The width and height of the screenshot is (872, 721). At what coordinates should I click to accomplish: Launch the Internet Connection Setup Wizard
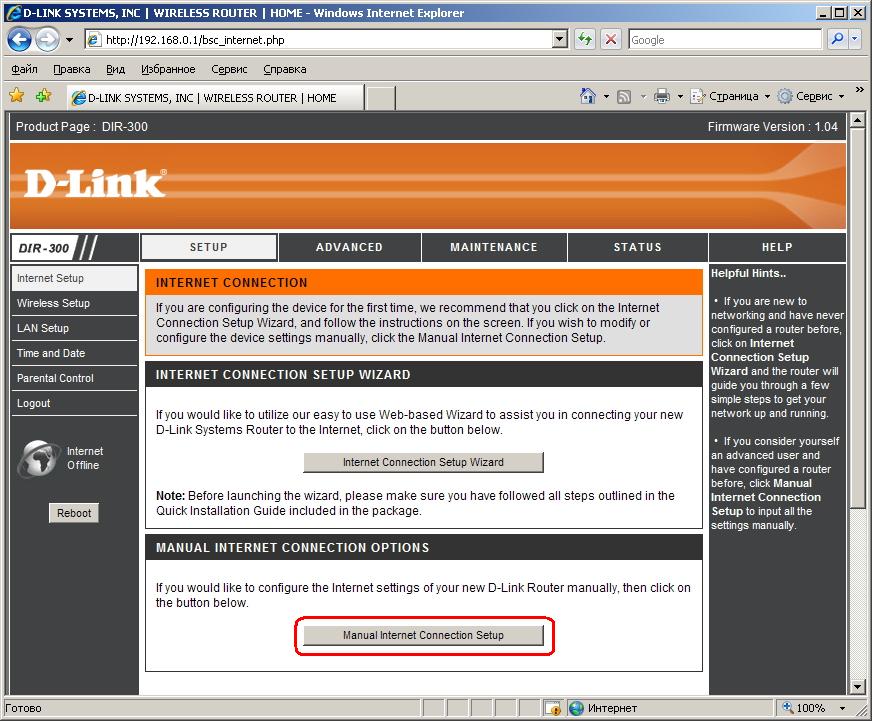coord(423,462)
